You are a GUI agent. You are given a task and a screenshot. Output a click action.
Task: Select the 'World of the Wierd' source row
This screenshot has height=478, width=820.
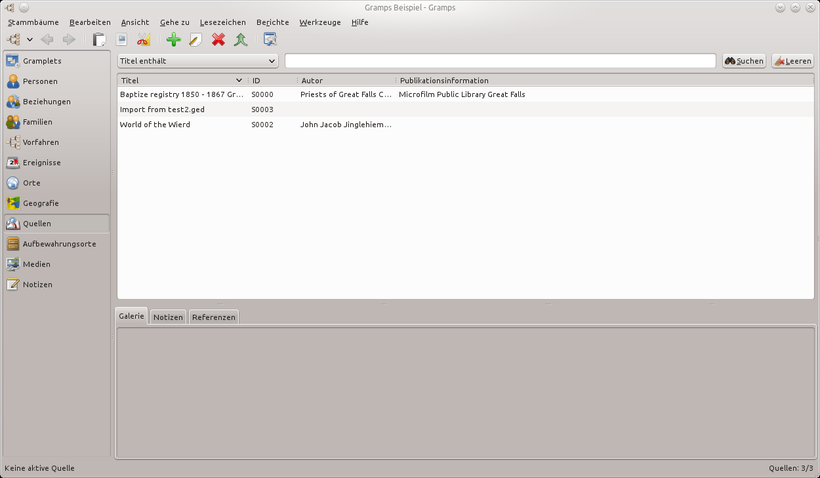465,124
